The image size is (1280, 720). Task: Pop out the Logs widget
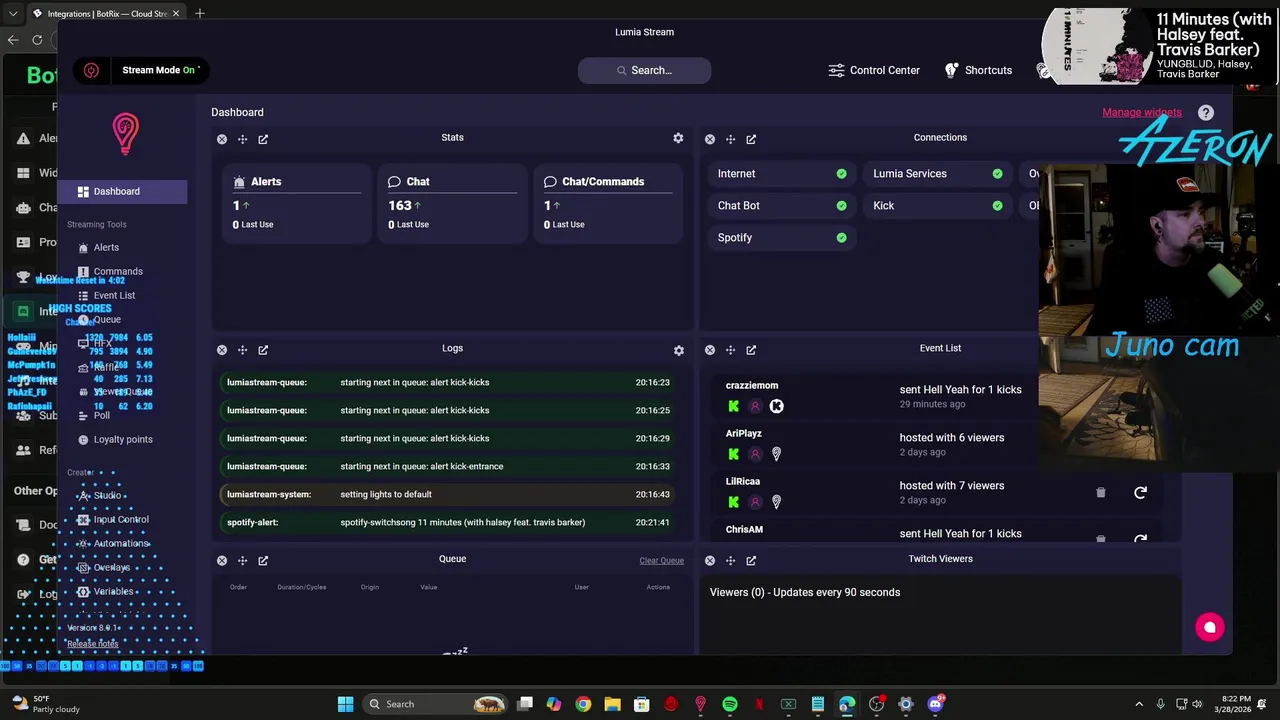263,350
